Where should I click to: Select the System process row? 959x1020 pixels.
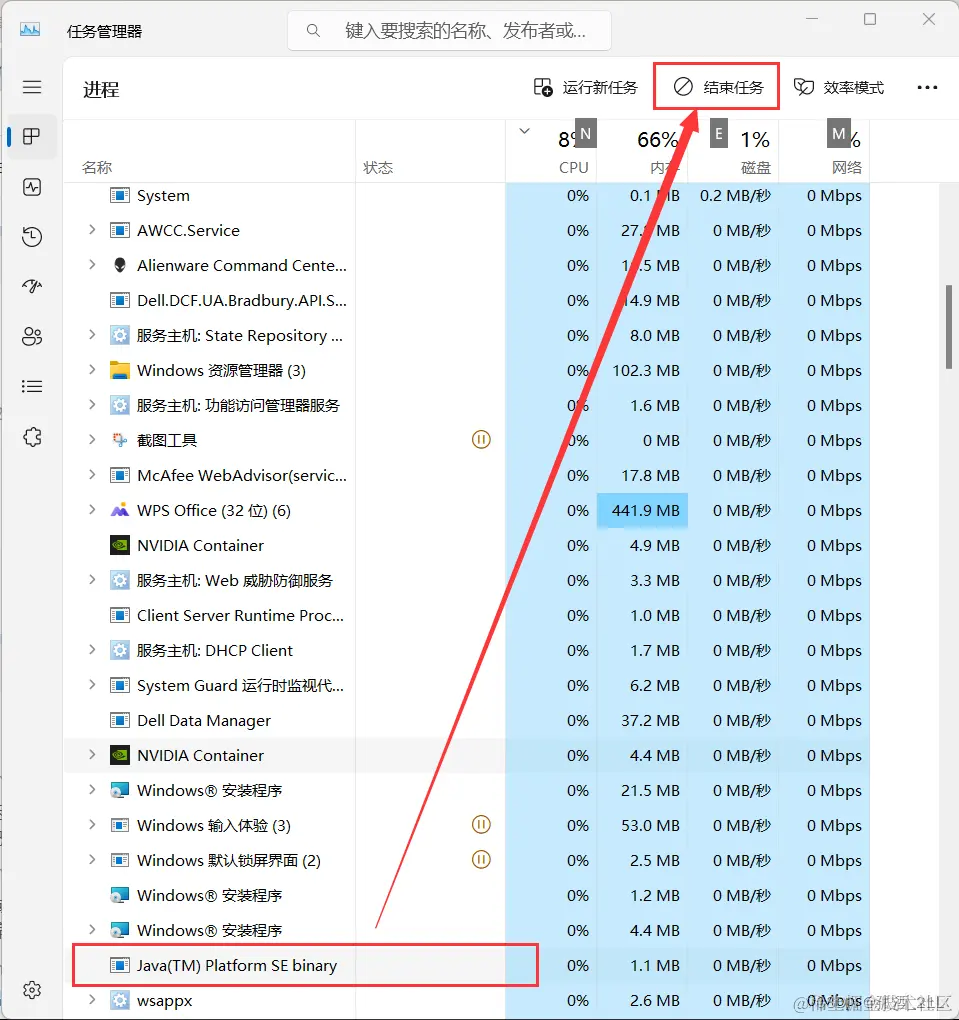coord(466,195)
